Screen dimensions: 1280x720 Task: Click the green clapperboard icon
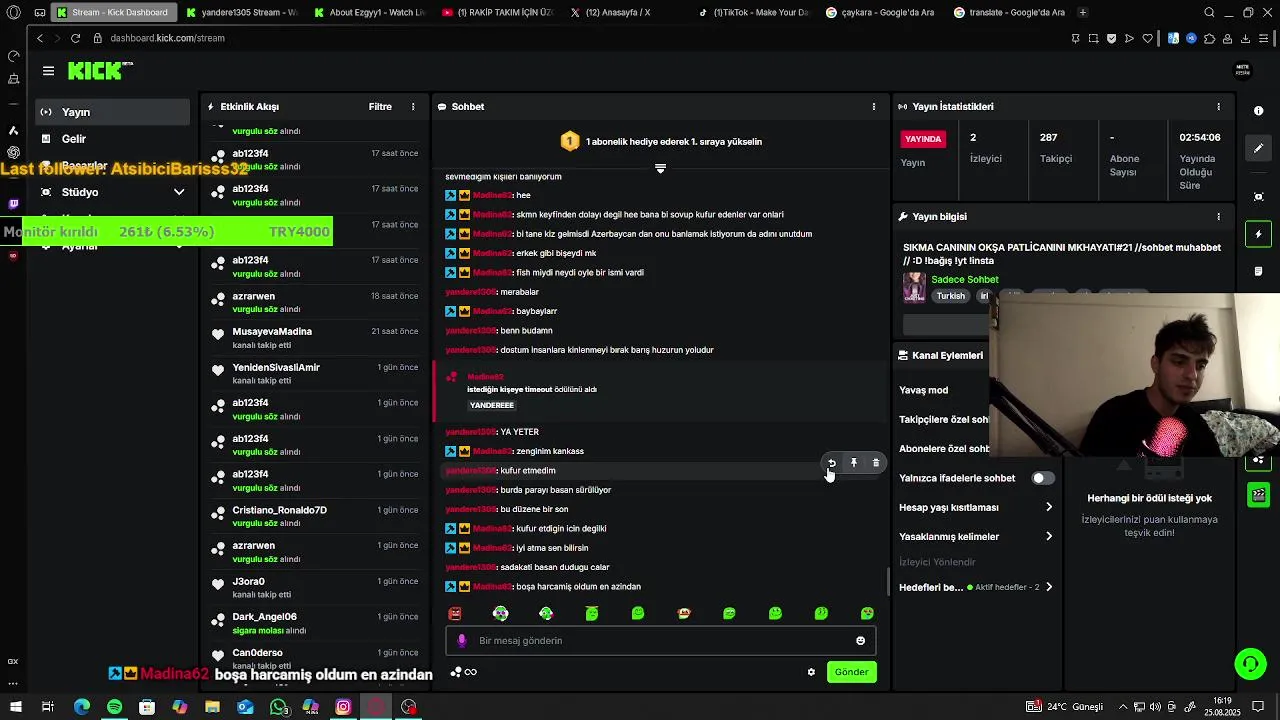coord(1259,494)
